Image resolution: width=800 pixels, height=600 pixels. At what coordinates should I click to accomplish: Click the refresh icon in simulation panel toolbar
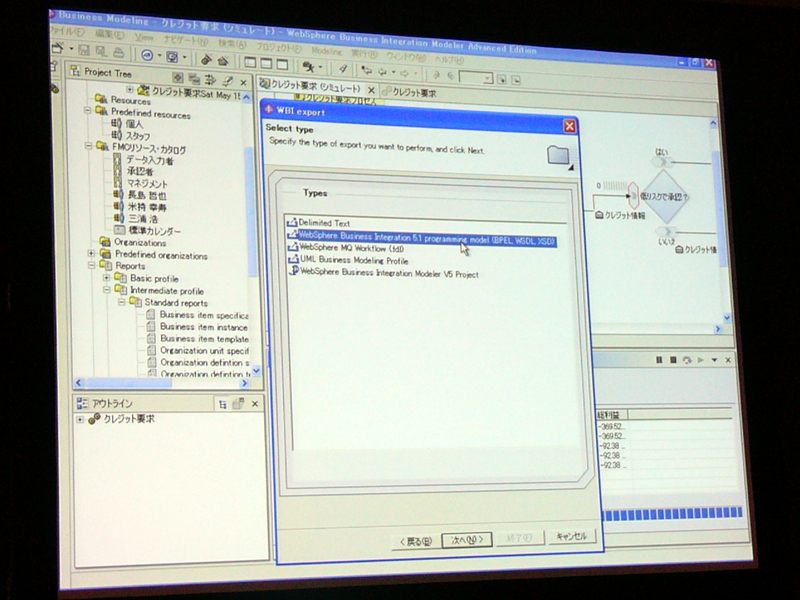pyautogui.click(x=687, y=360)
